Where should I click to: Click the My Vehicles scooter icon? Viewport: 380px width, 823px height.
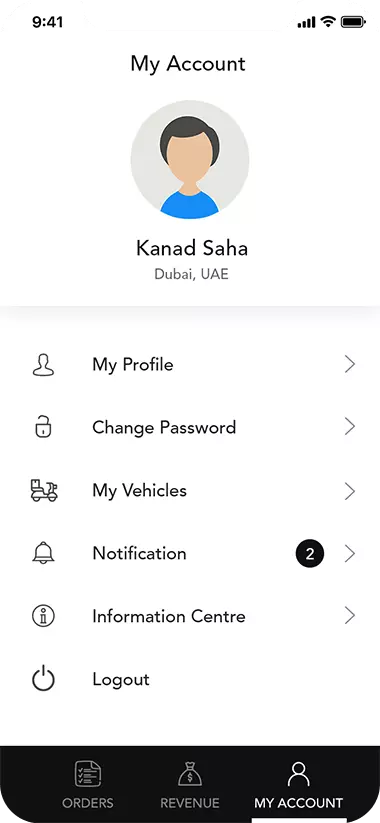tap(44, 490)
